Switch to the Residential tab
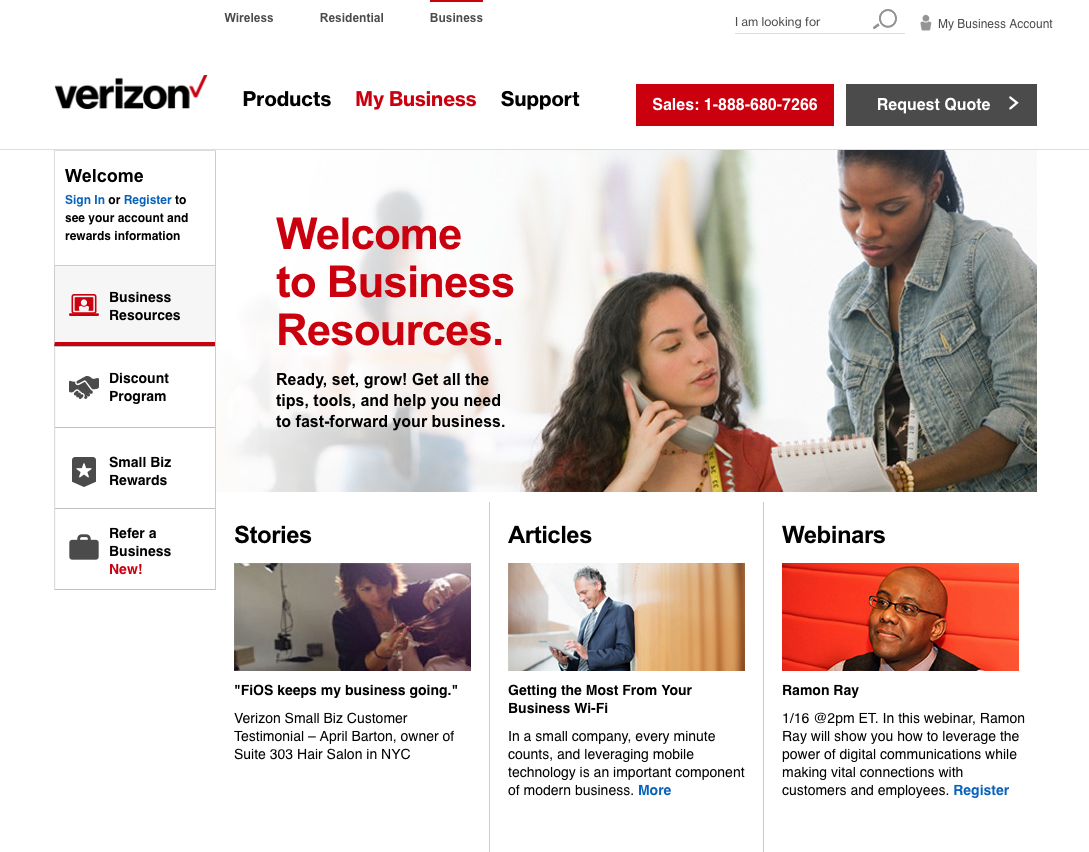 click(351, 18)
